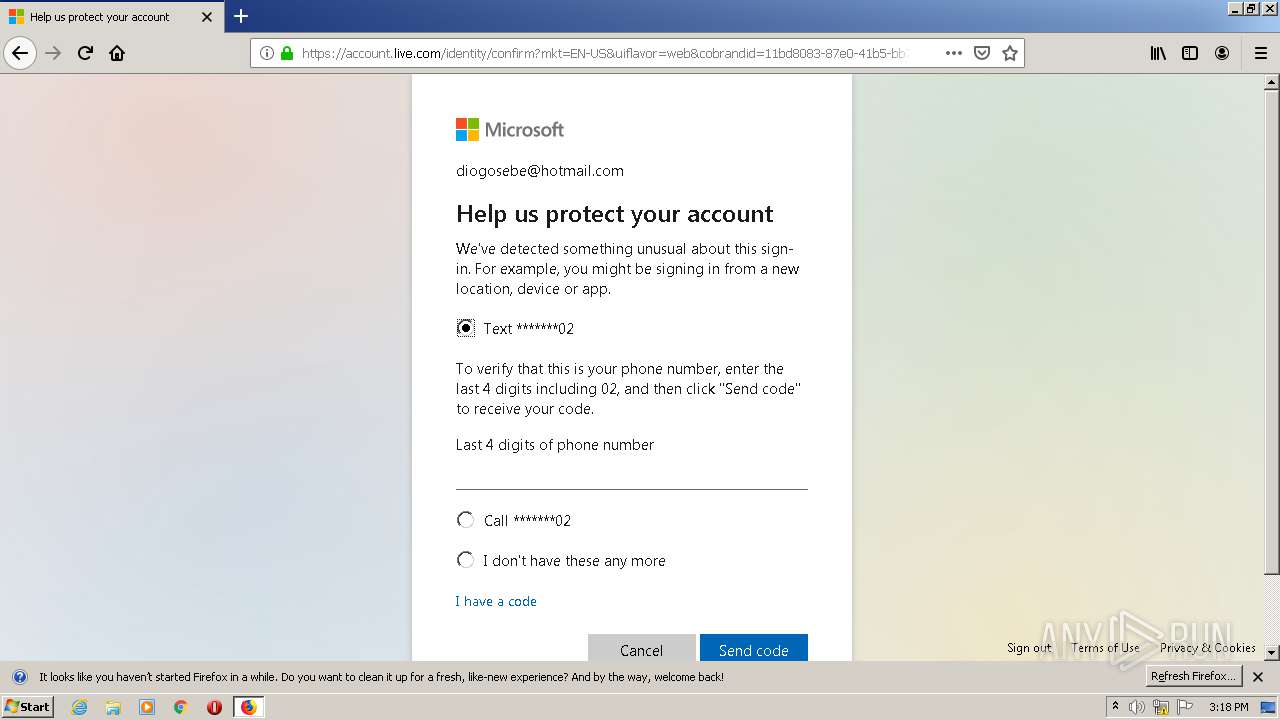The image size is (1280, 720).
Task: Click the last 4 digits phone input field
Action: pos(632,474)
